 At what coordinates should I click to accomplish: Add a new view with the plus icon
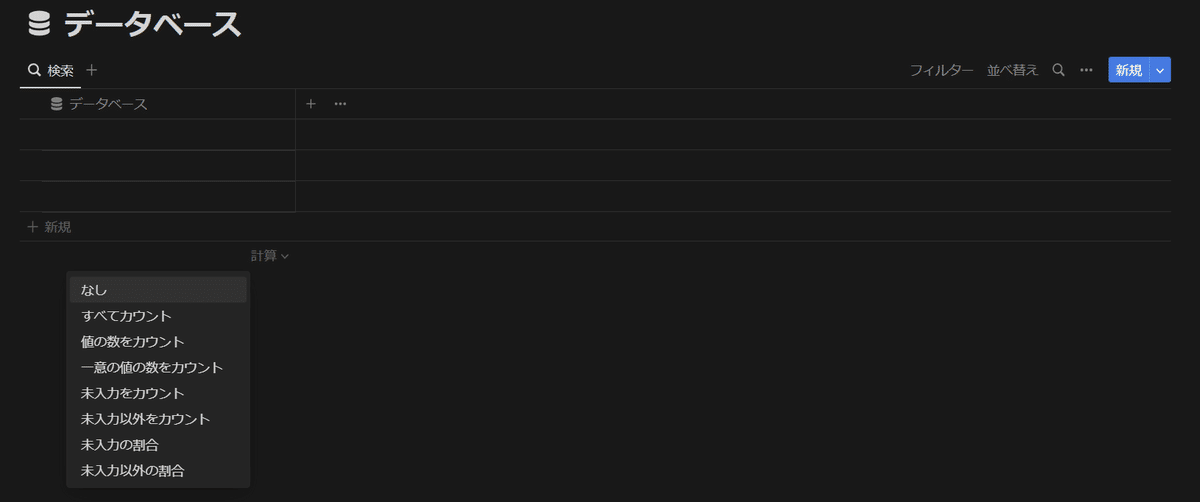(x=92, y=70)
